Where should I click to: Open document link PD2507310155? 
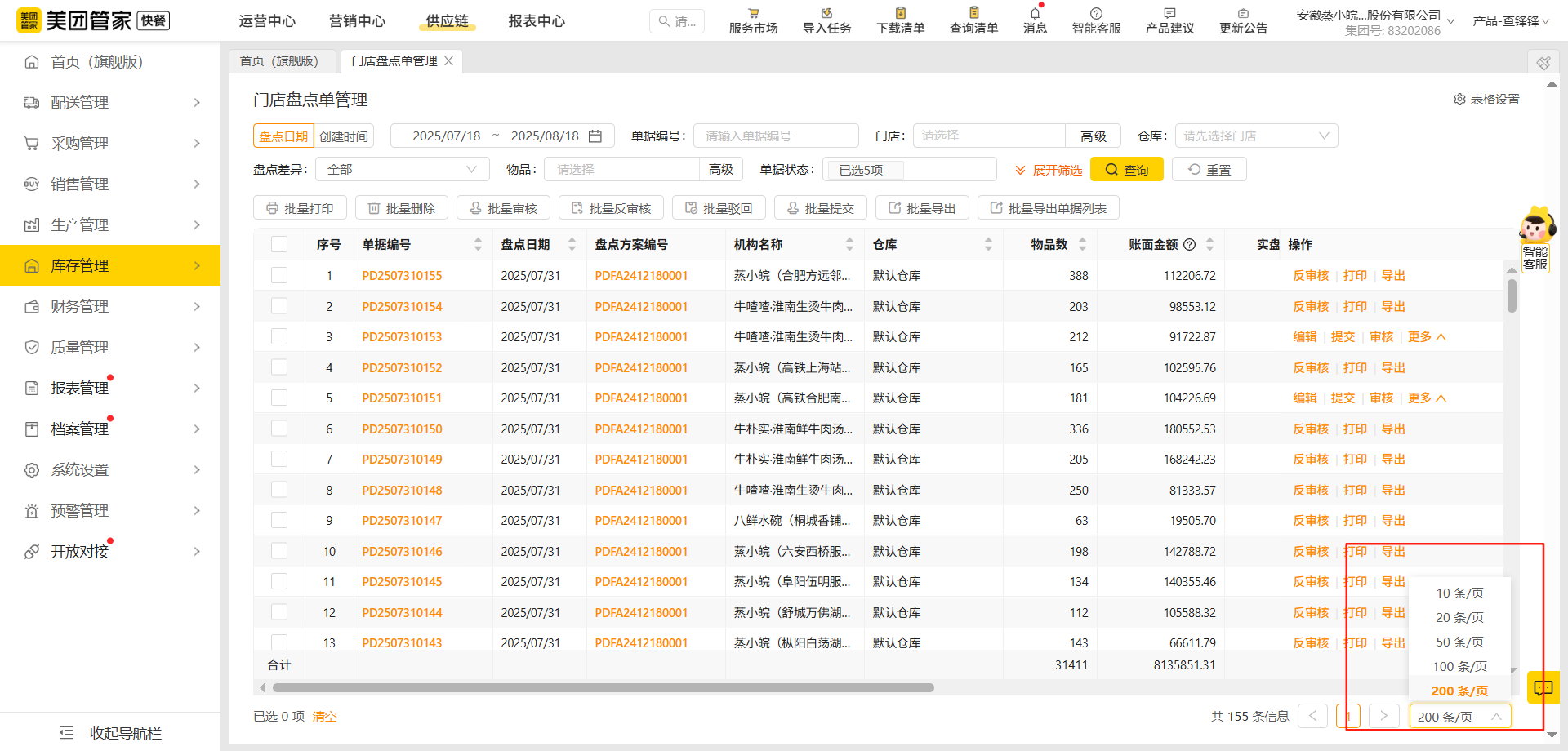402,276
